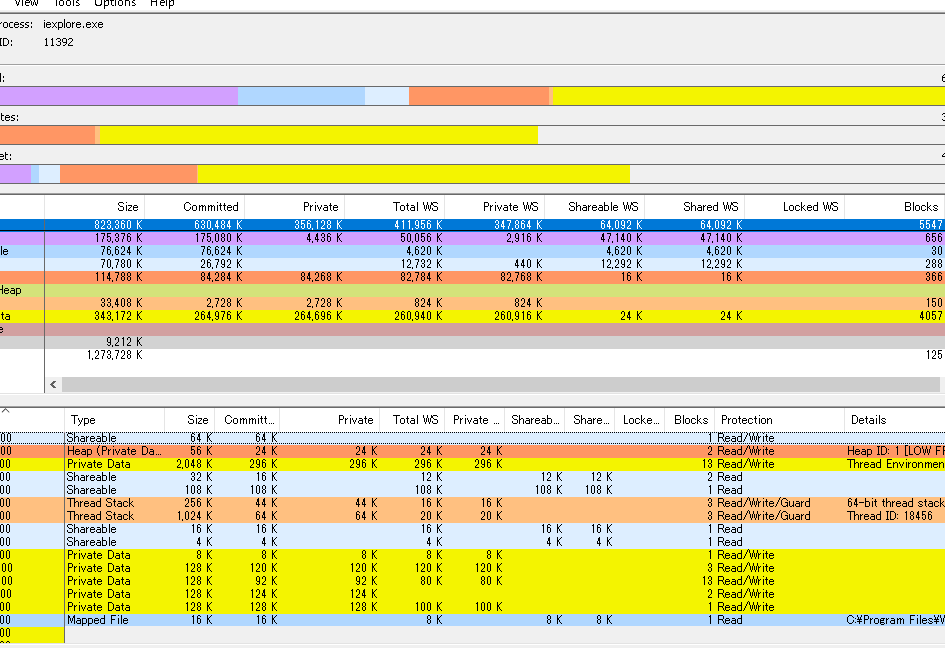Open the Tools menu

point(67,4)
